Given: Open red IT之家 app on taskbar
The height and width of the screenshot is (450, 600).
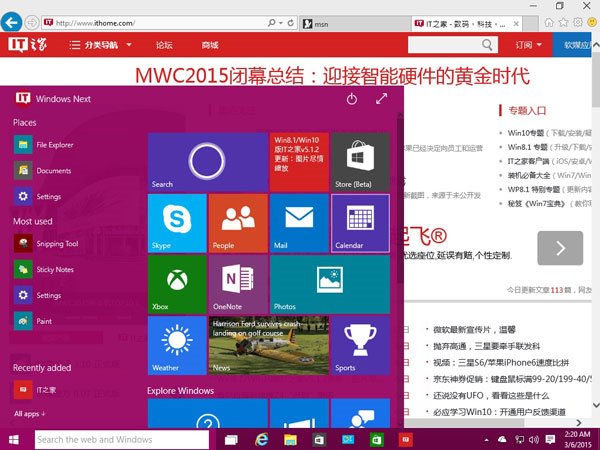Looking at the screenshot, I should coord(405,440).
